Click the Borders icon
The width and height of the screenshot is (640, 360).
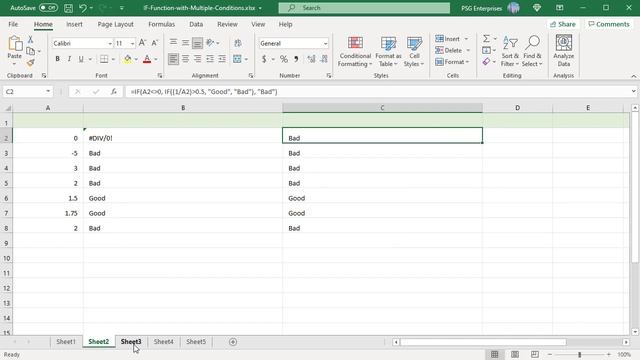tap(104, 59)
